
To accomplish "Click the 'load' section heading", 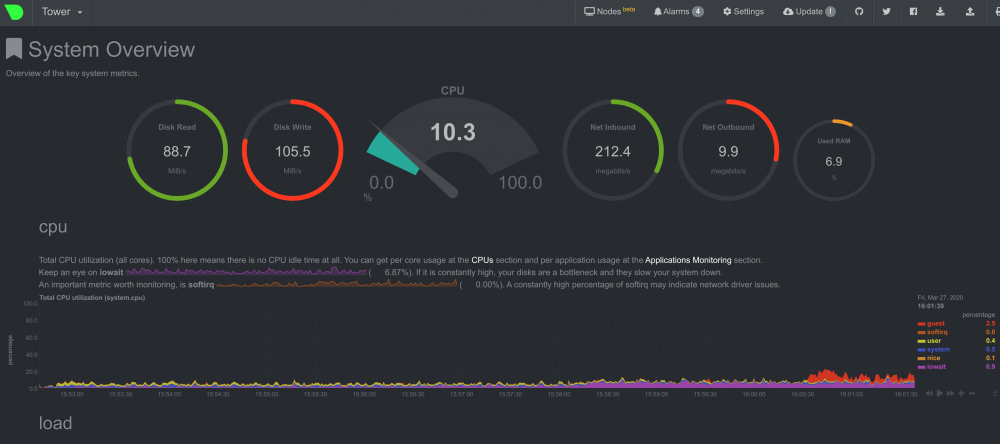I will 55,422.
